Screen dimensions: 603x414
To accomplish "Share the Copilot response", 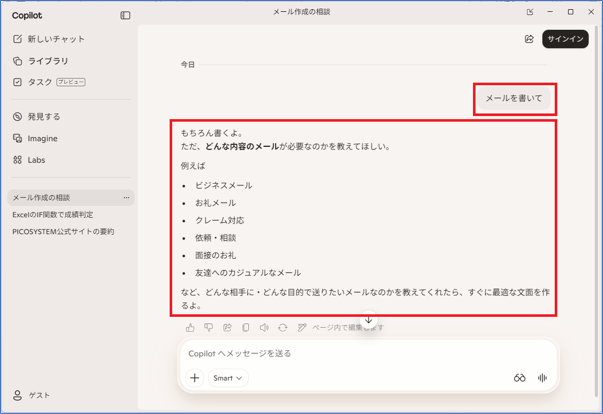I will 227,328.
